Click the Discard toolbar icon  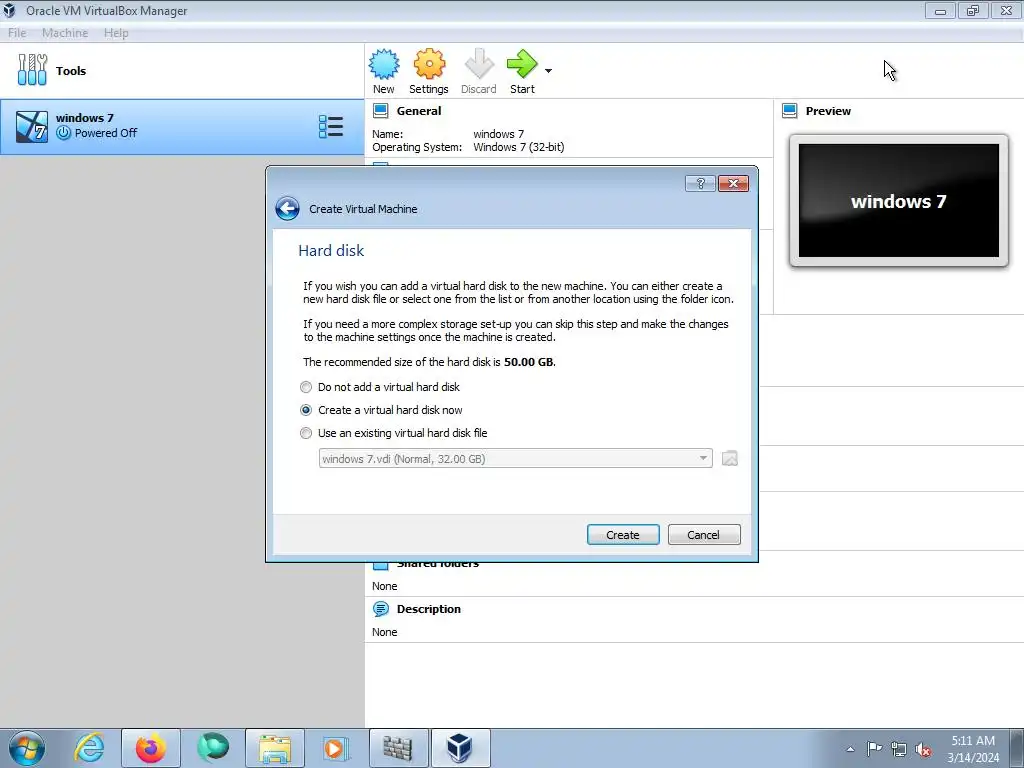pyautogui.click(x=479, y=65)
